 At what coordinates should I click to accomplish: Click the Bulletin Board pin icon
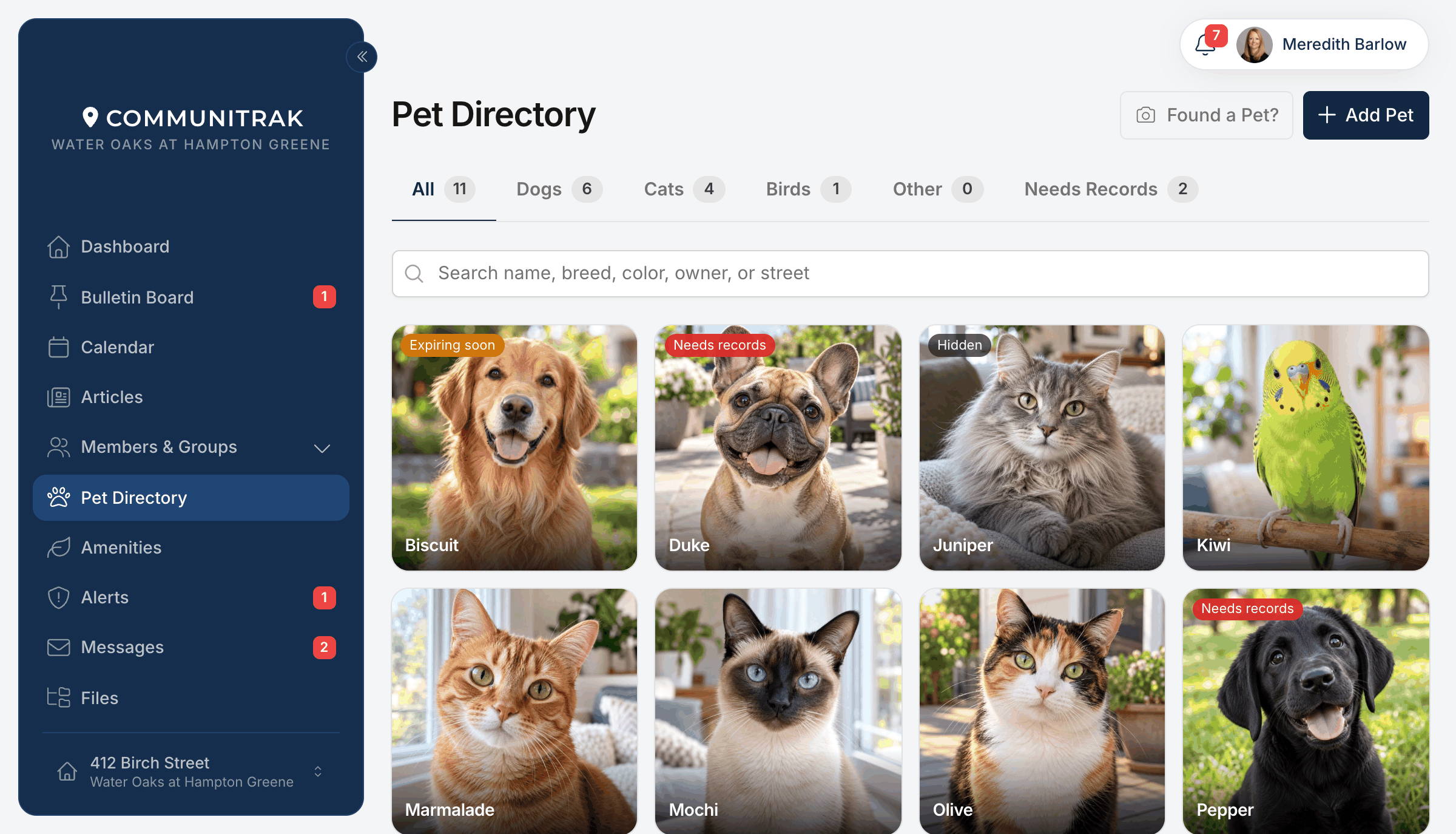tap(58, 297)
